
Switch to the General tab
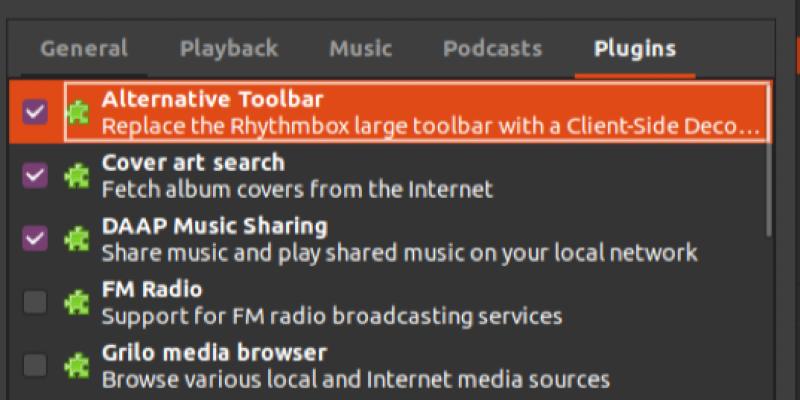click(84, 49)
